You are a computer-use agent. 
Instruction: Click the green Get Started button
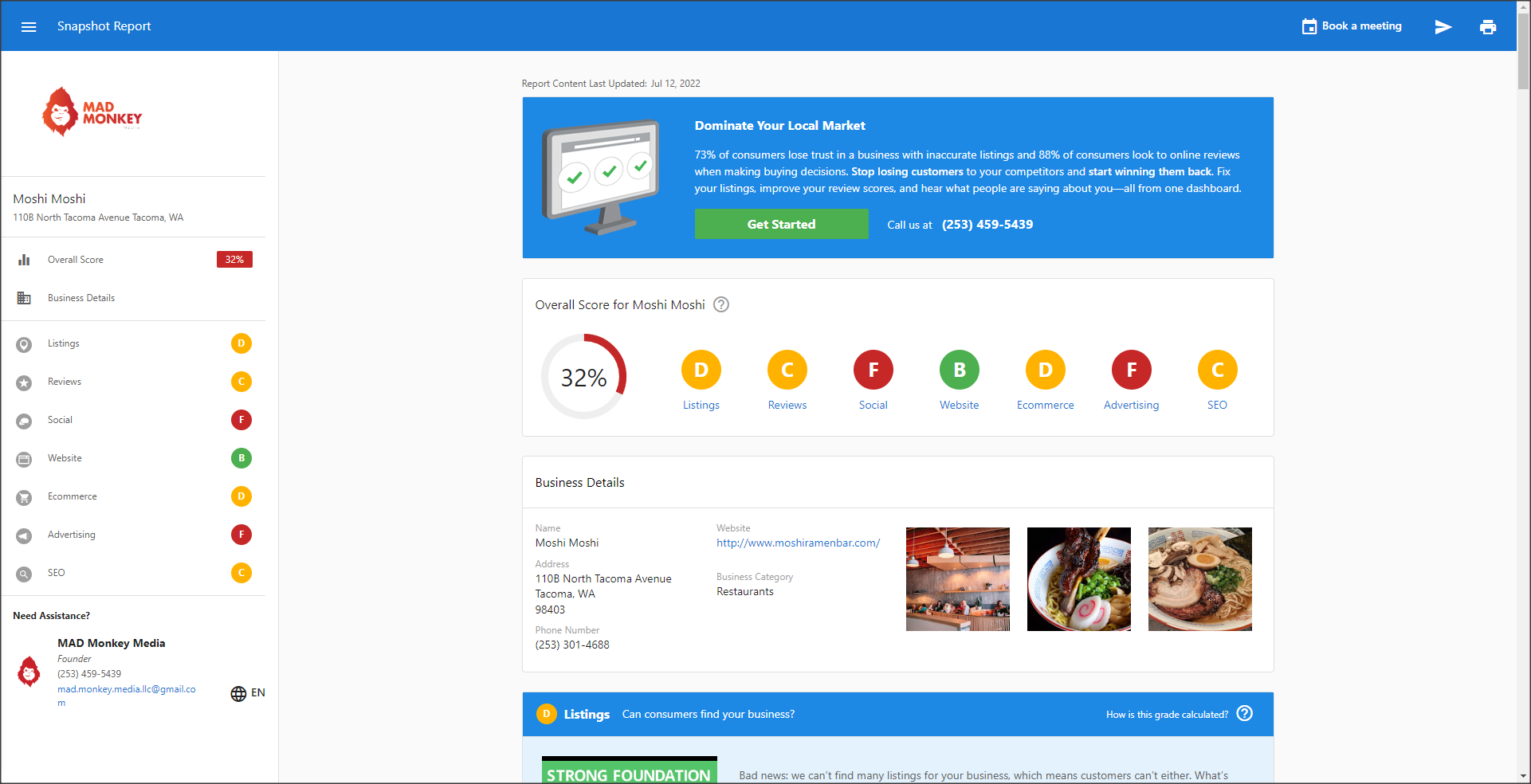coord(781,224)
